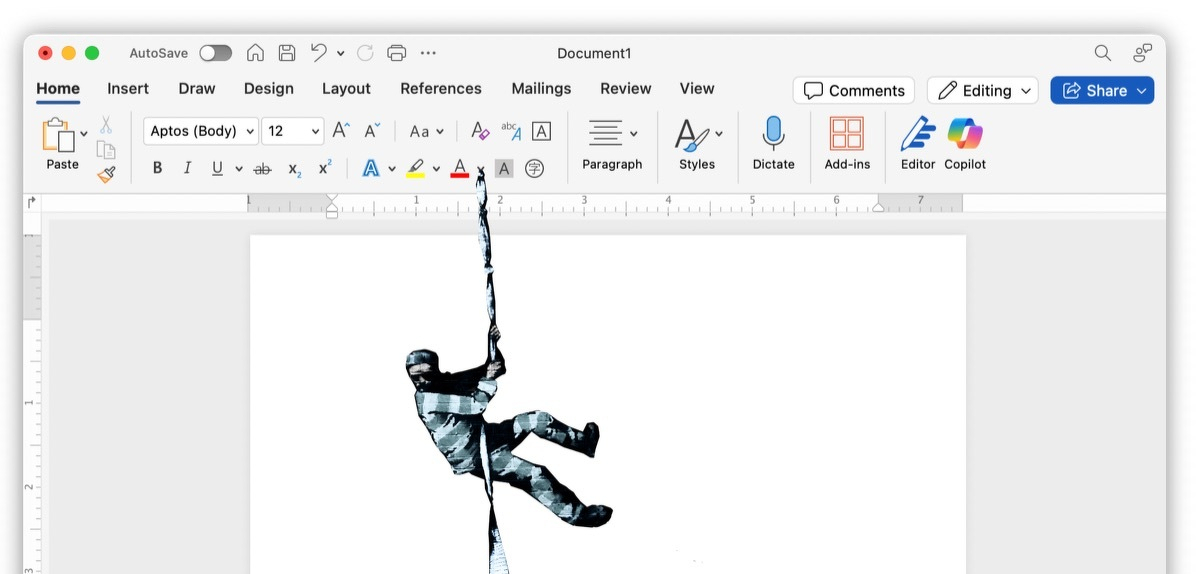Apply superscript formatting
This screenshot has width=1200, height=574.
pos(325,169)
